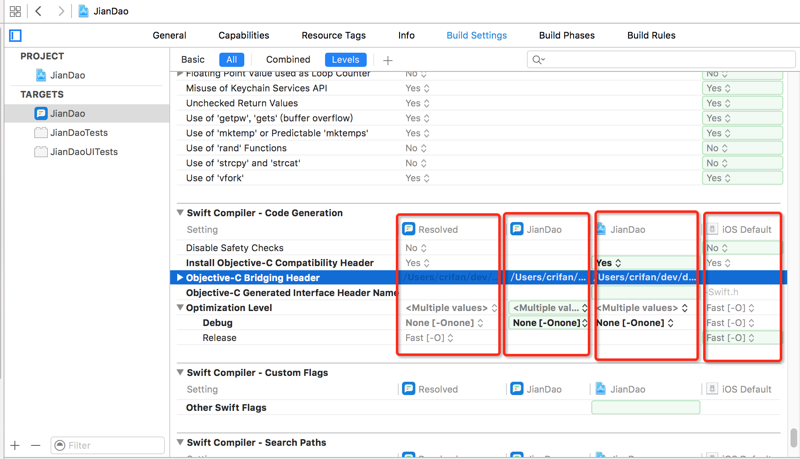Click the Other Swift Flags project value field
This screenshot has height=459, width=800.
pyautogui.click(x=645, y=407)
